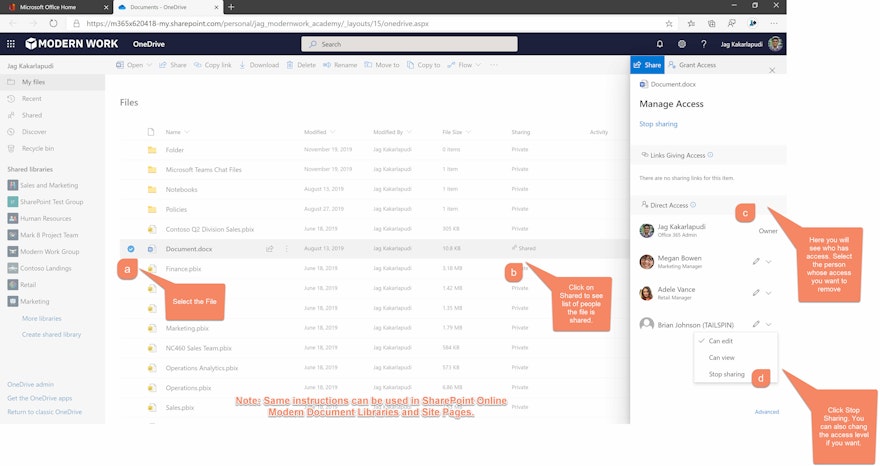The width and height of the screenshot is (880, 466).
Task: Click the favorites star icon in address bar
Action: (669, 24)
